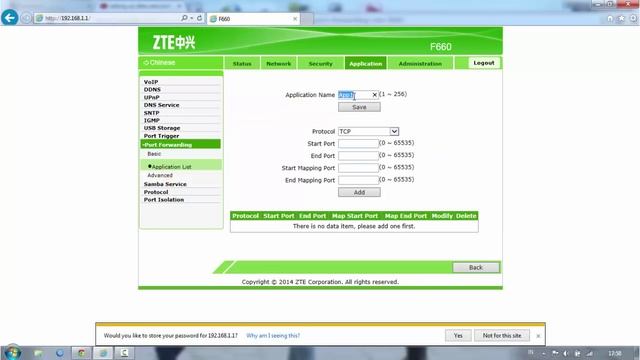Click the Save button
The height and width of the screenshot is (360, 640).
[359, 107]
